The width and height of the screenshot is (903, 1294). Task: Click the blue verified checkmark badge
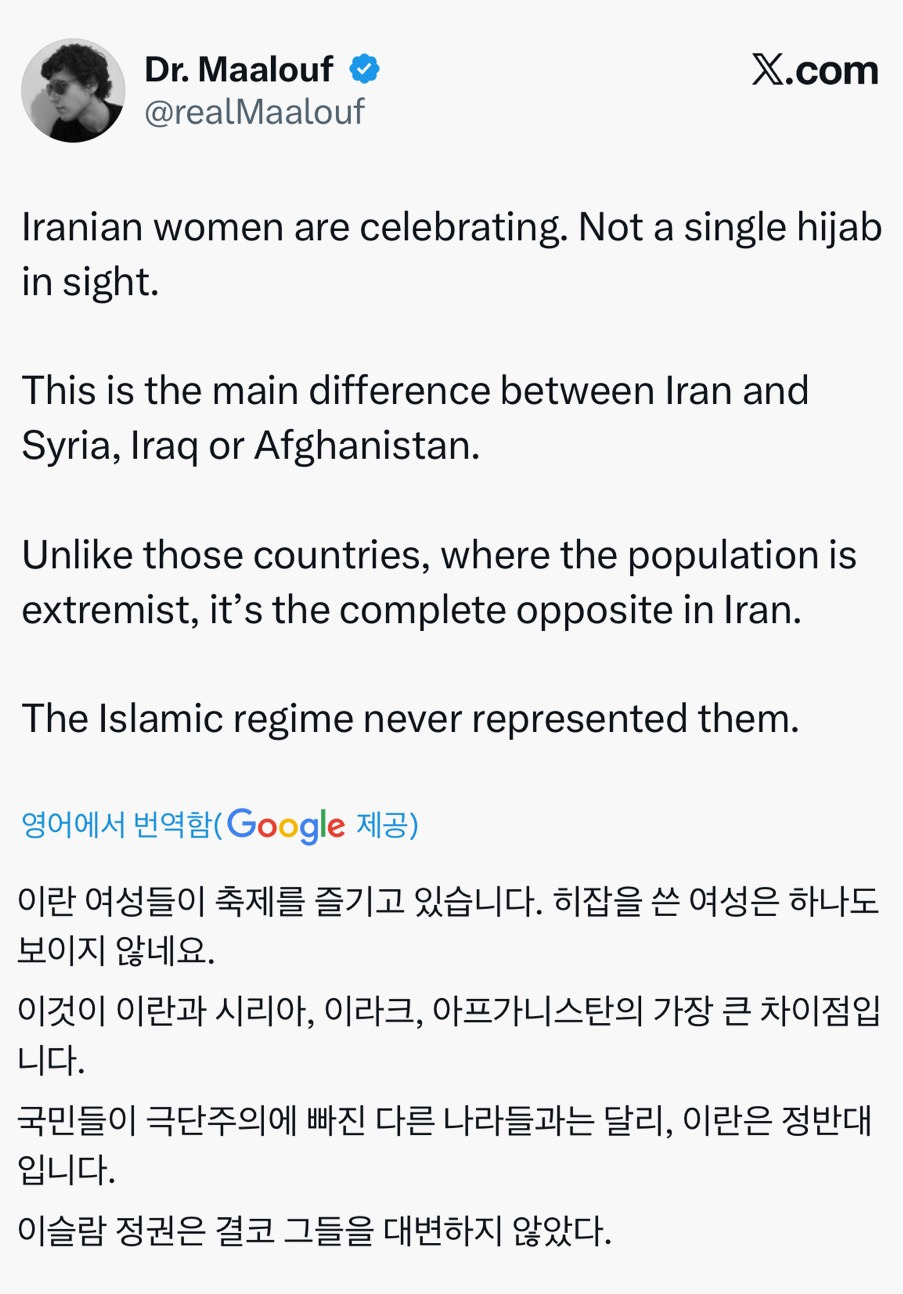click(364, 69)
